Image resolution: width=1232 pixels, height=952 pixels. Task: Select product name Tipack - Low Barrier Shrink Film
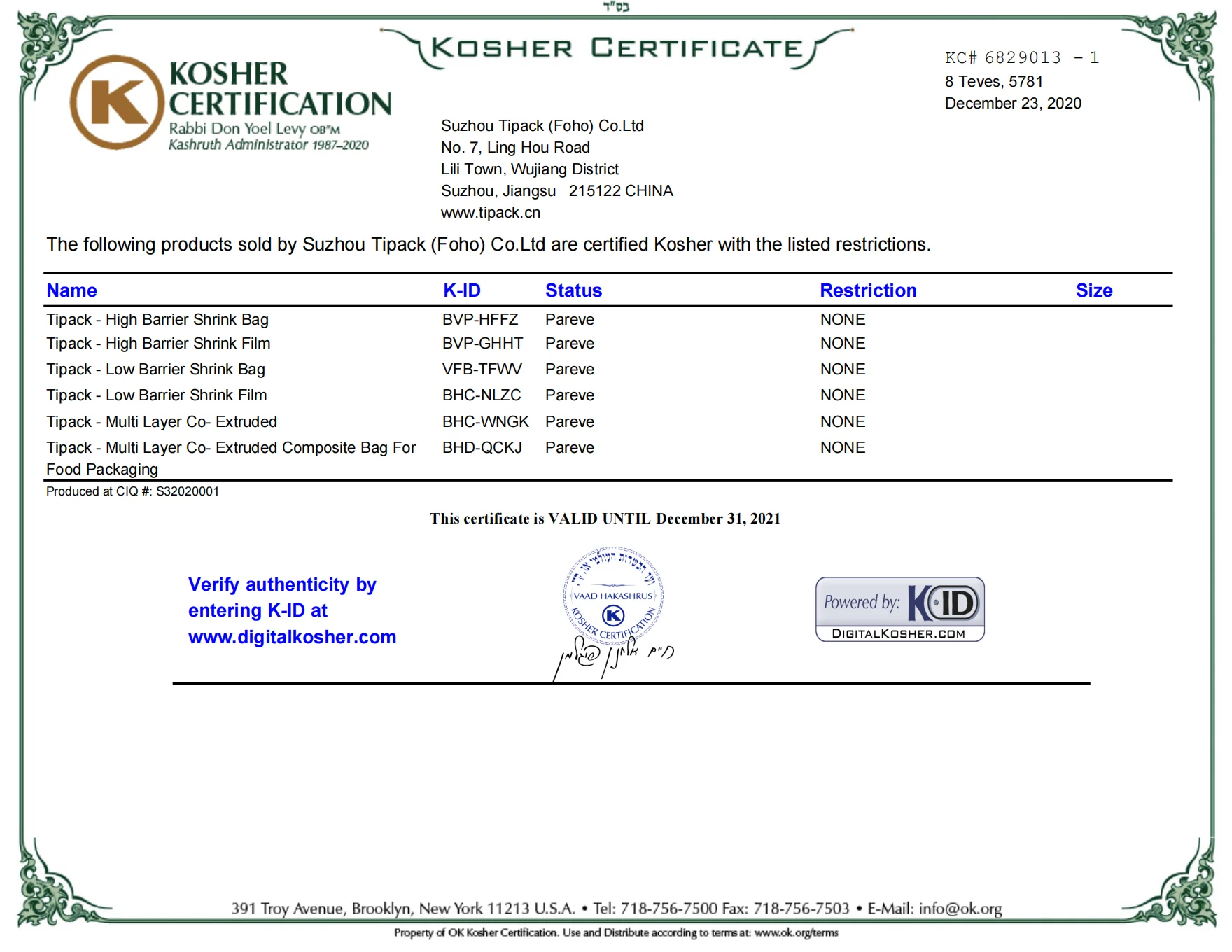pos(157,395)
